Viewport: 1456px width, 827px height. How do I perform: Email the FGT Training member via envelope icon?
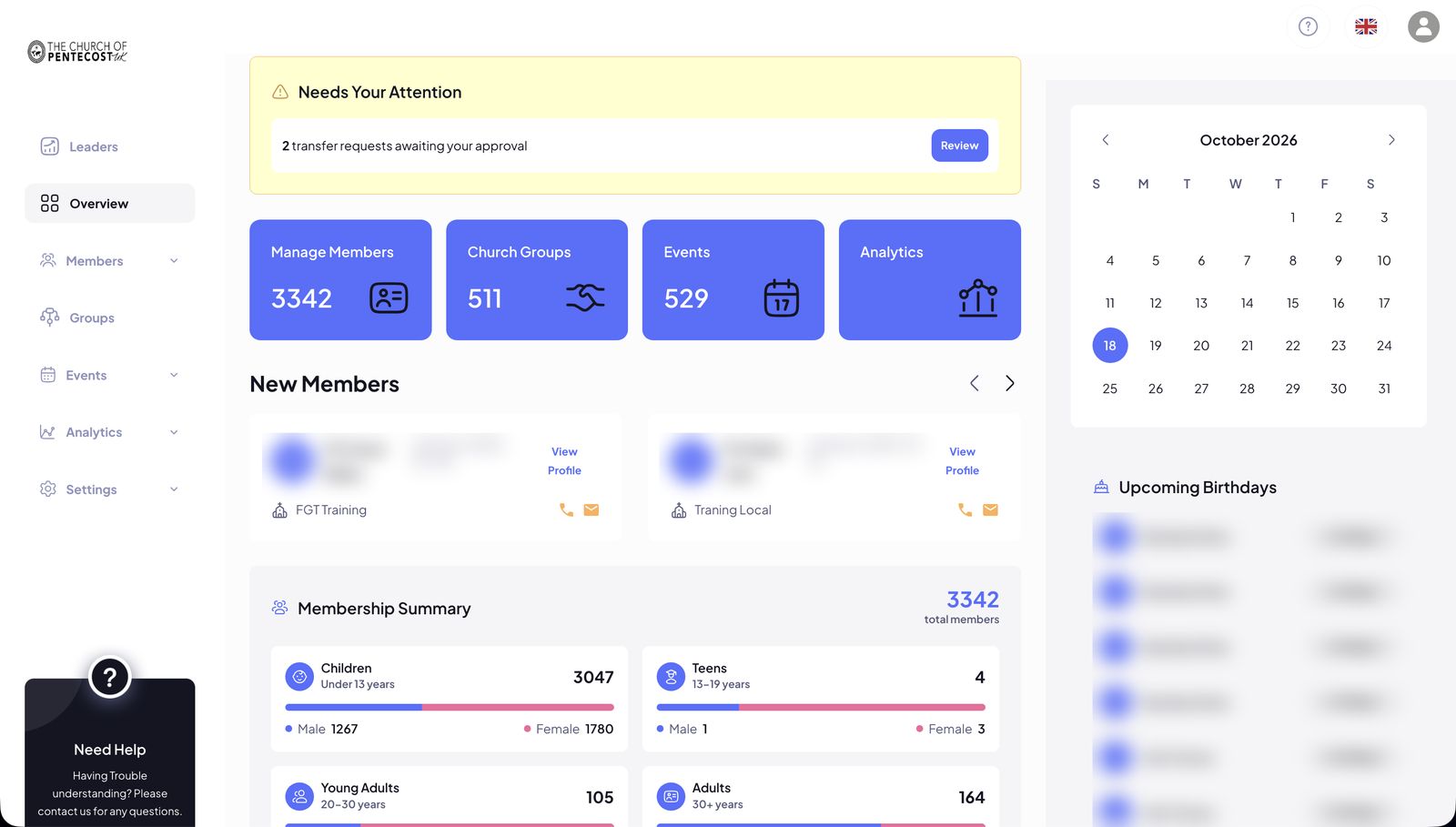point(591,510)
